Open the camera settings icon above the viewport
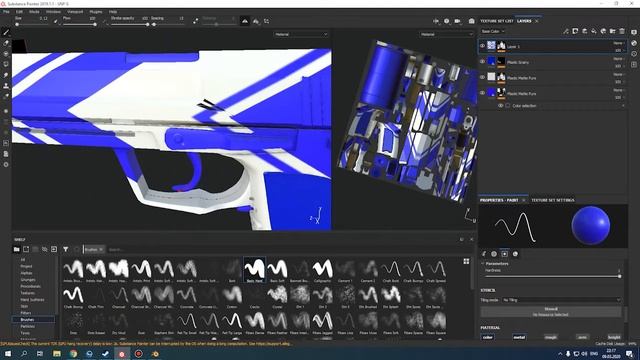This screenshot has height=360, width=640. click(x=458, y=21)
